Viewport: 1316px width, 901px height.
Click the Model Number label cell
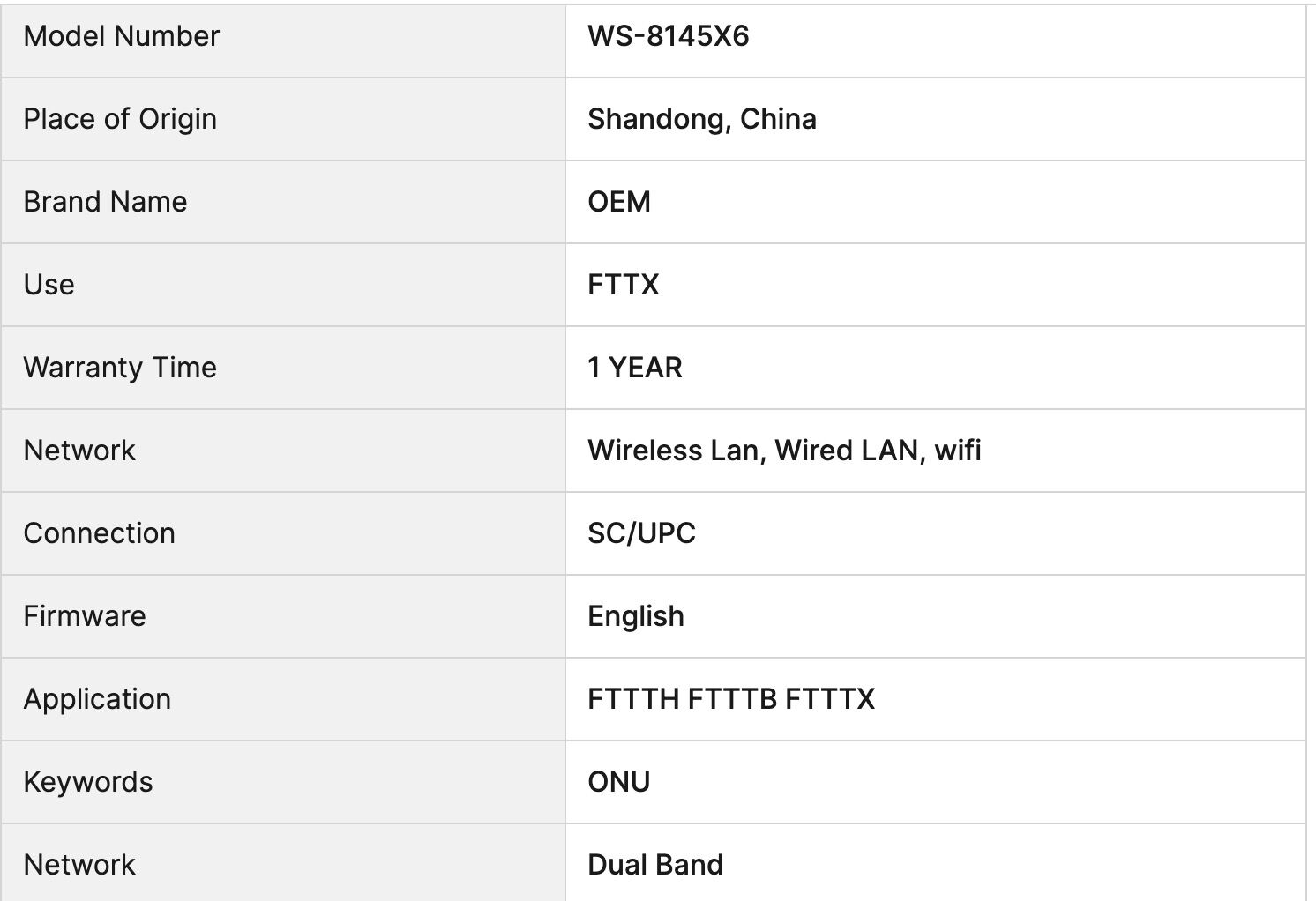point(122,36)
